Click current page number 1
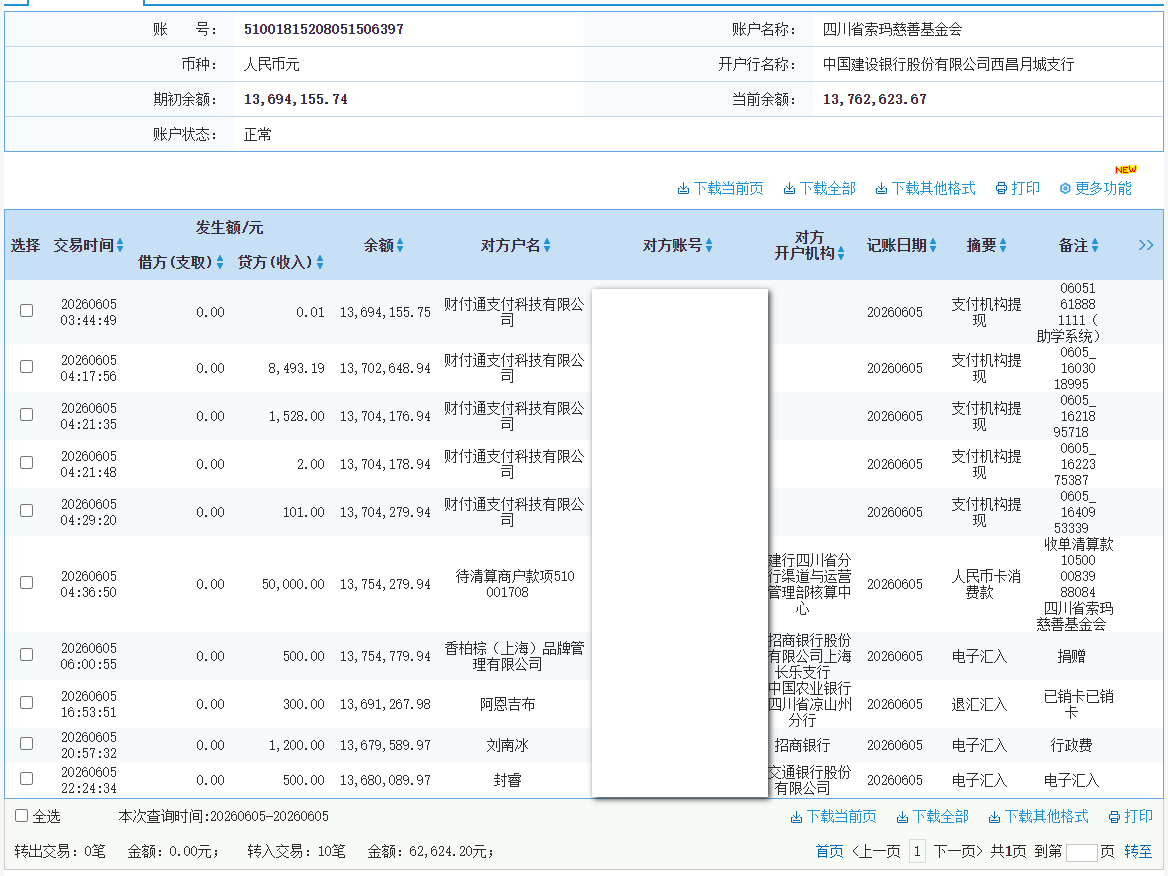The width and height of the screenshot is (1168, 876). click(917, 851)
